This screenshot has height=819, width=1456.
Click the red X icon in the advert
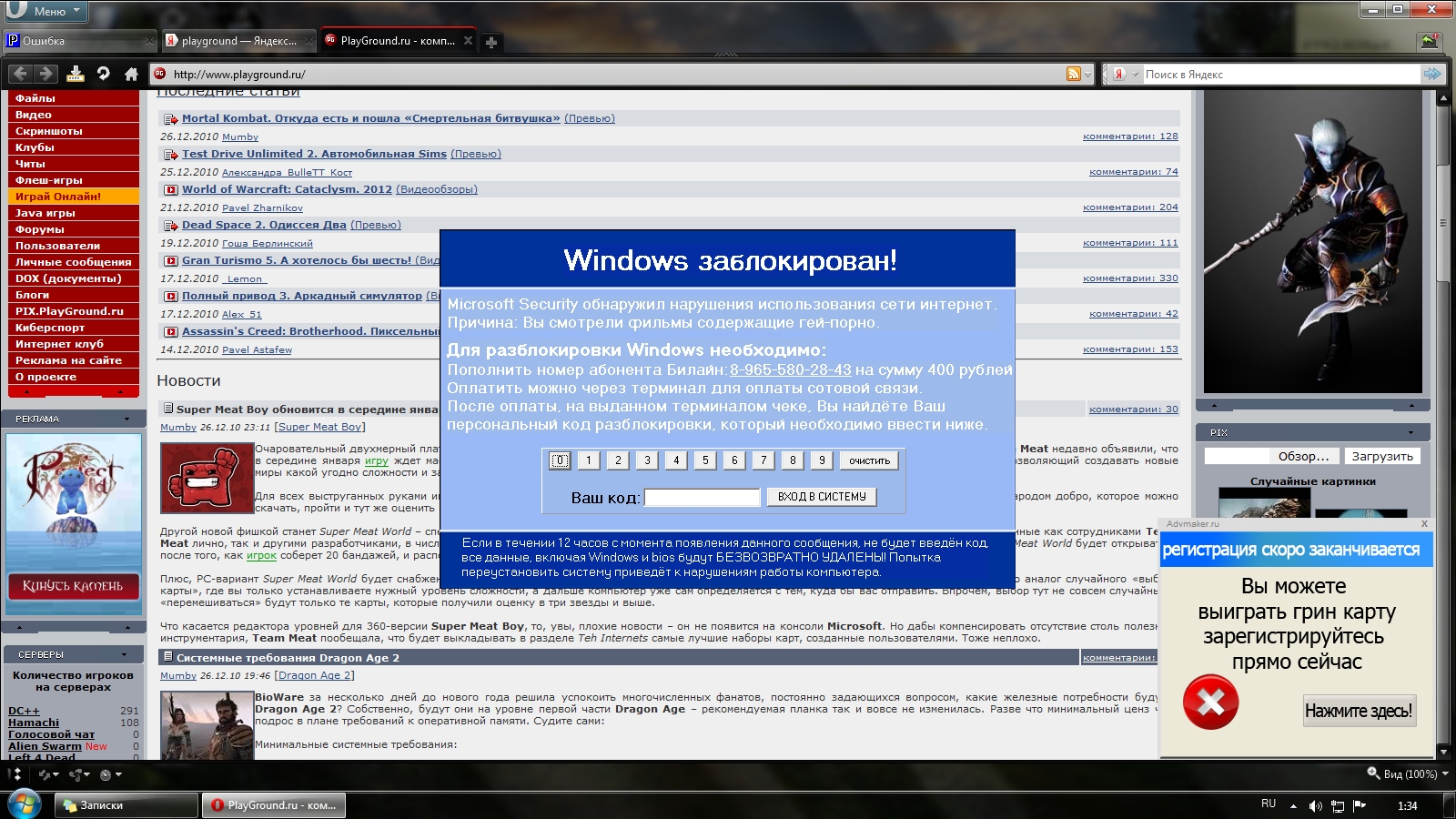tap(1210, 702)
